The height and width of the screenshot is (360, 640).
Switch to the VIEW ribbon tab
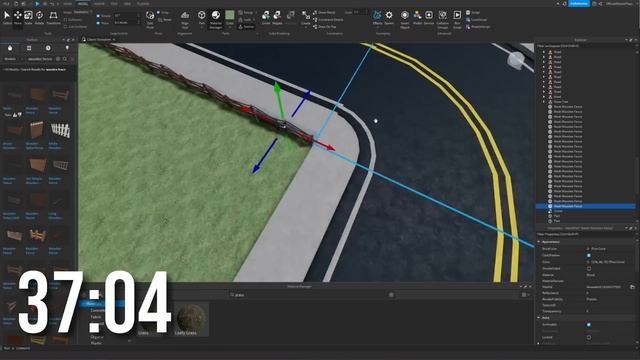[127, 4]
